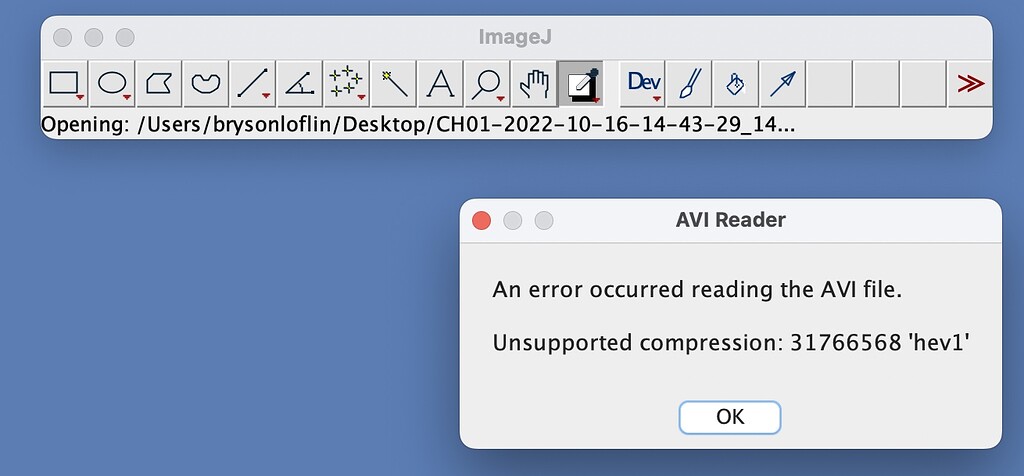
Task: Choose the Flood Fill tool
Action: 736,84
